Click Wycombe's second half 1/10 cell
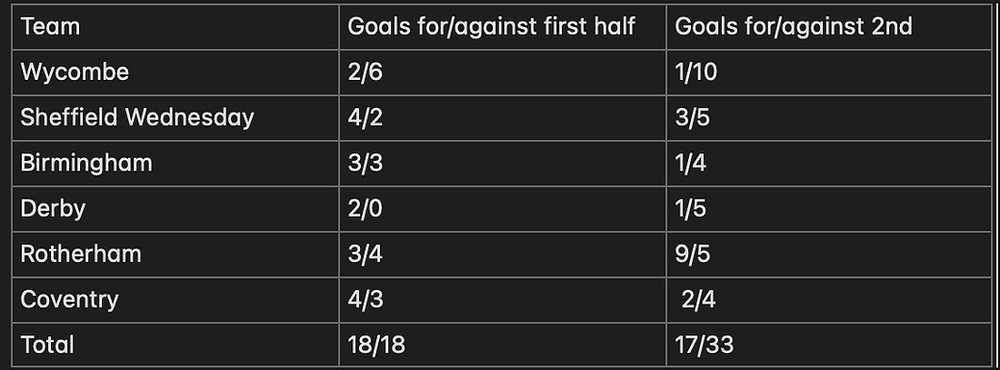This screenshot has height=370, width=1000. (x=829, y=72)
